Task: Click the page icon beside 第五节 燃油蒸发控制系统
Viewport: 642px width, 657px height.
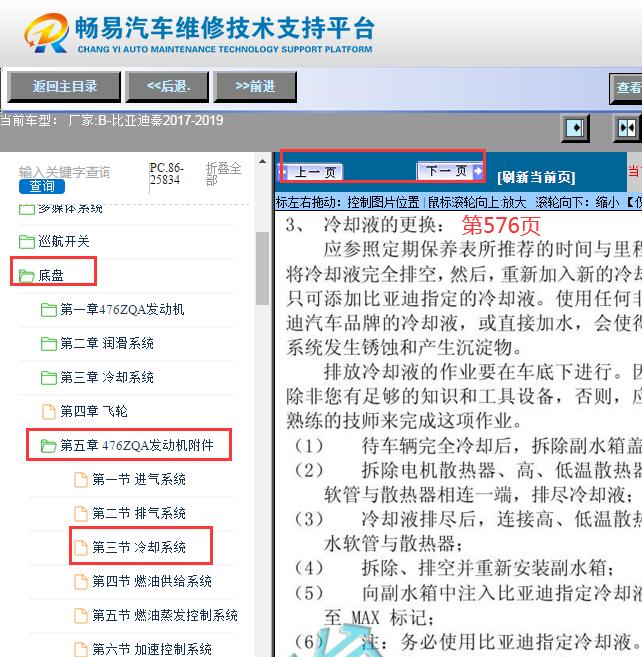Action: click(80, 616)
